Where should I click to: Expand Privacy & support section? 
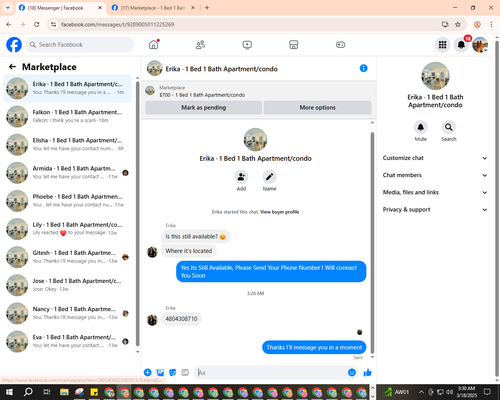click(435, 210)
